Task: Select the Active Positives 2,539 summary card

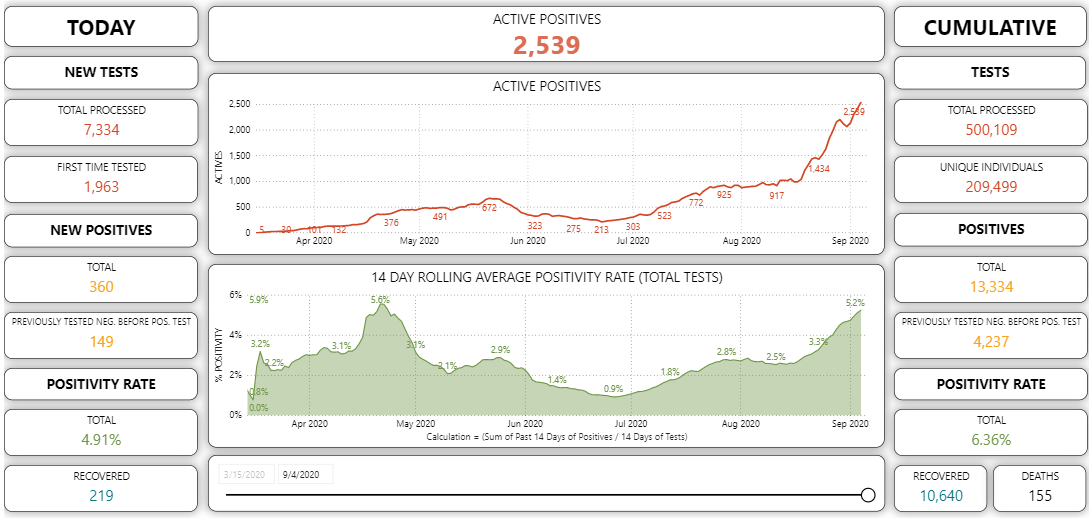Action: click(546, 34)
